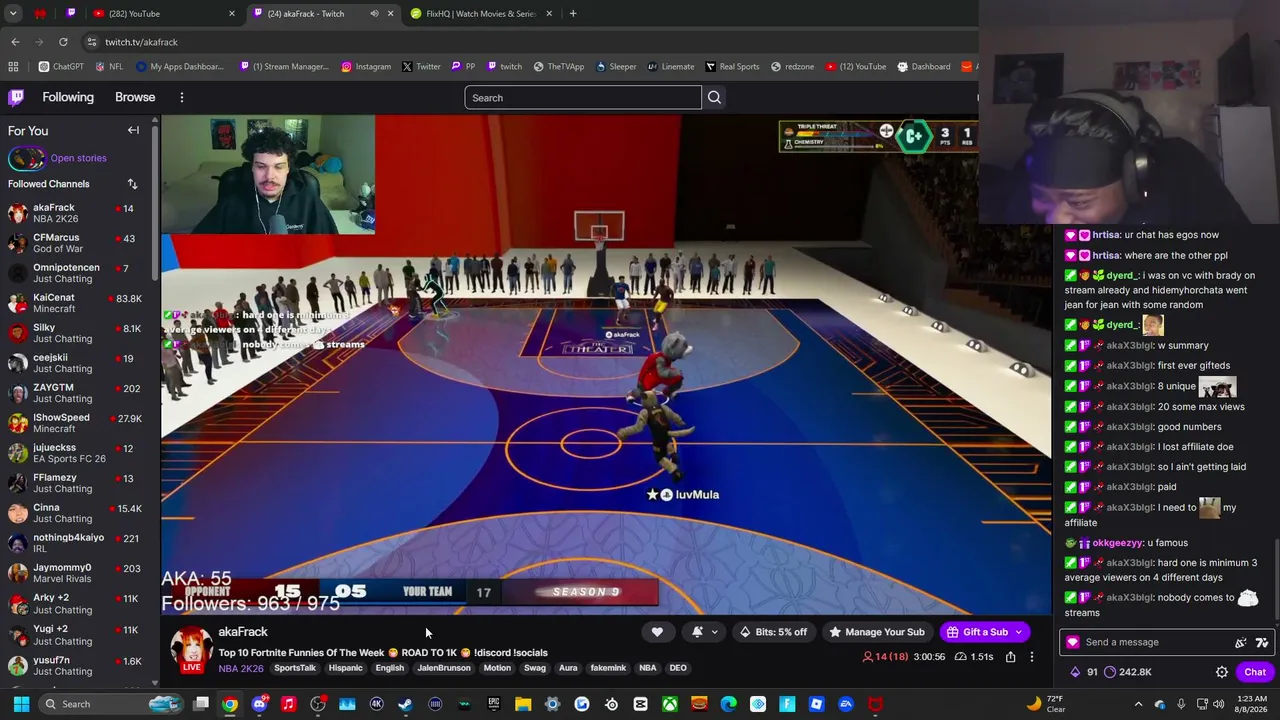Click the channel points balance icon

1109,672
